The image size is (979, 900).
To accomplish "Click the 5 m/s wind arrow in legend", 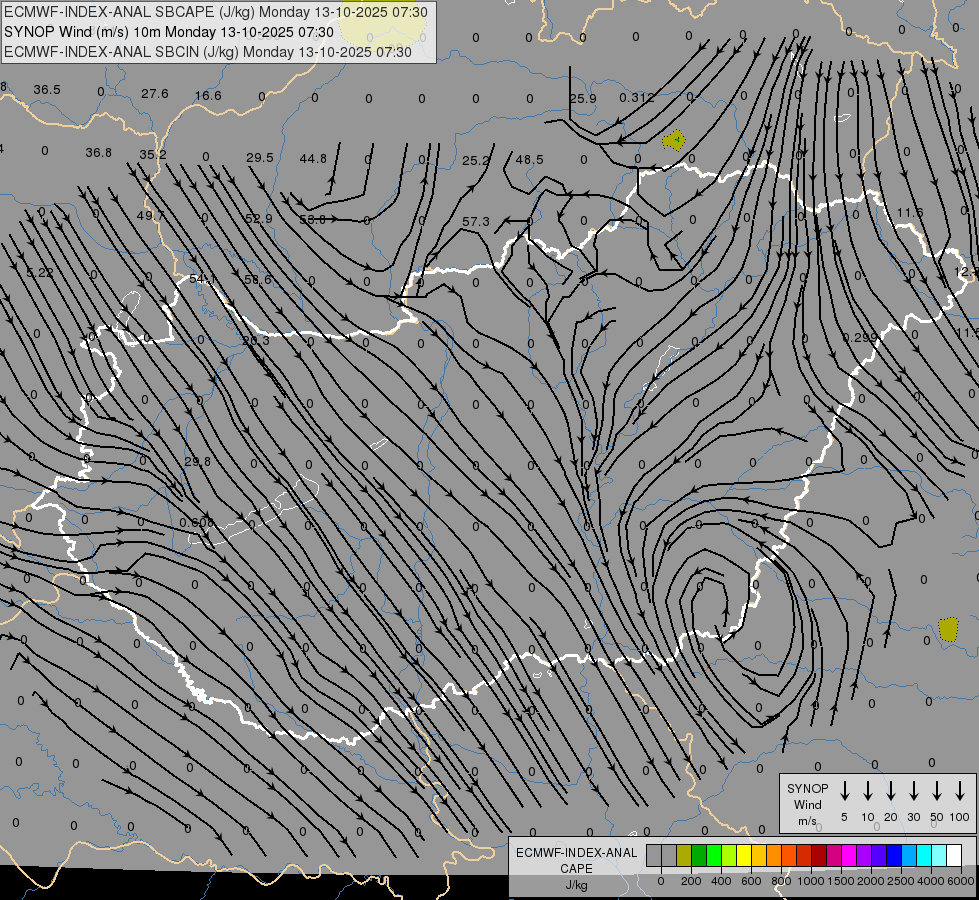I will pos(845,791).
